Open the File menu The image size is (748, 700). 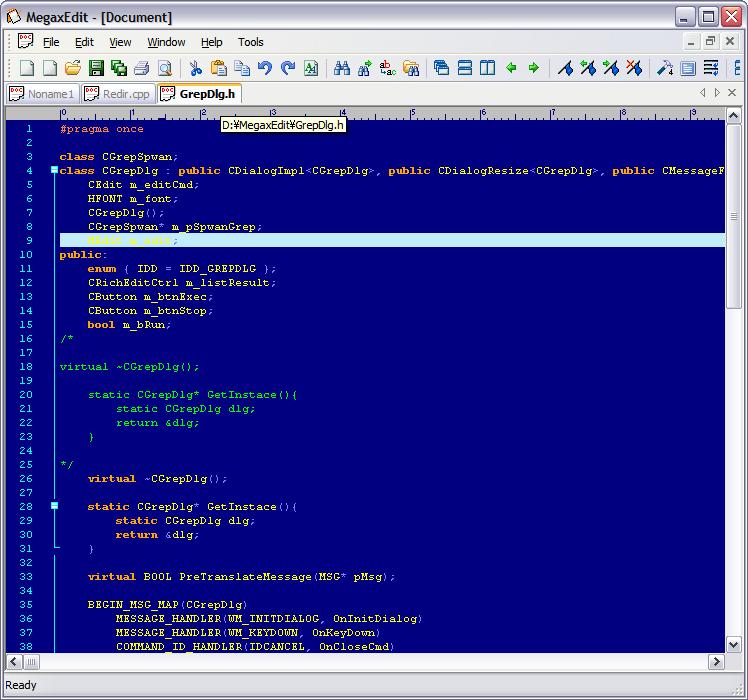coord(51,42)
